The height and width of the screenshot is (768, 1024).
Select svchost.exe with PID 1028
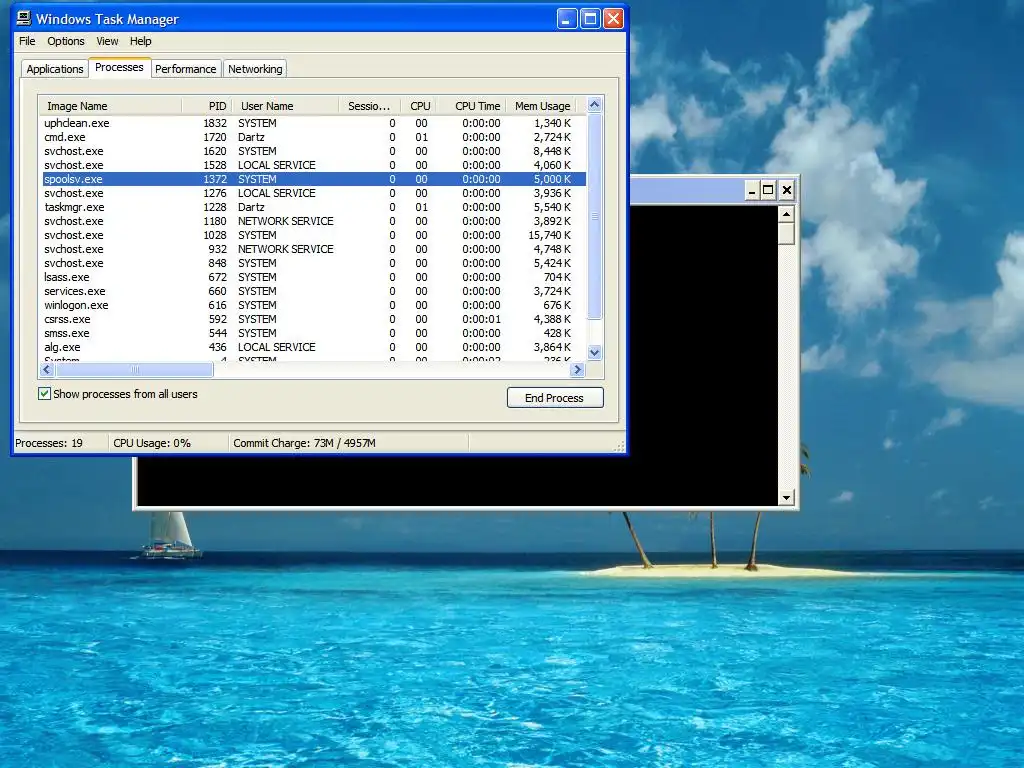point(313,235)
